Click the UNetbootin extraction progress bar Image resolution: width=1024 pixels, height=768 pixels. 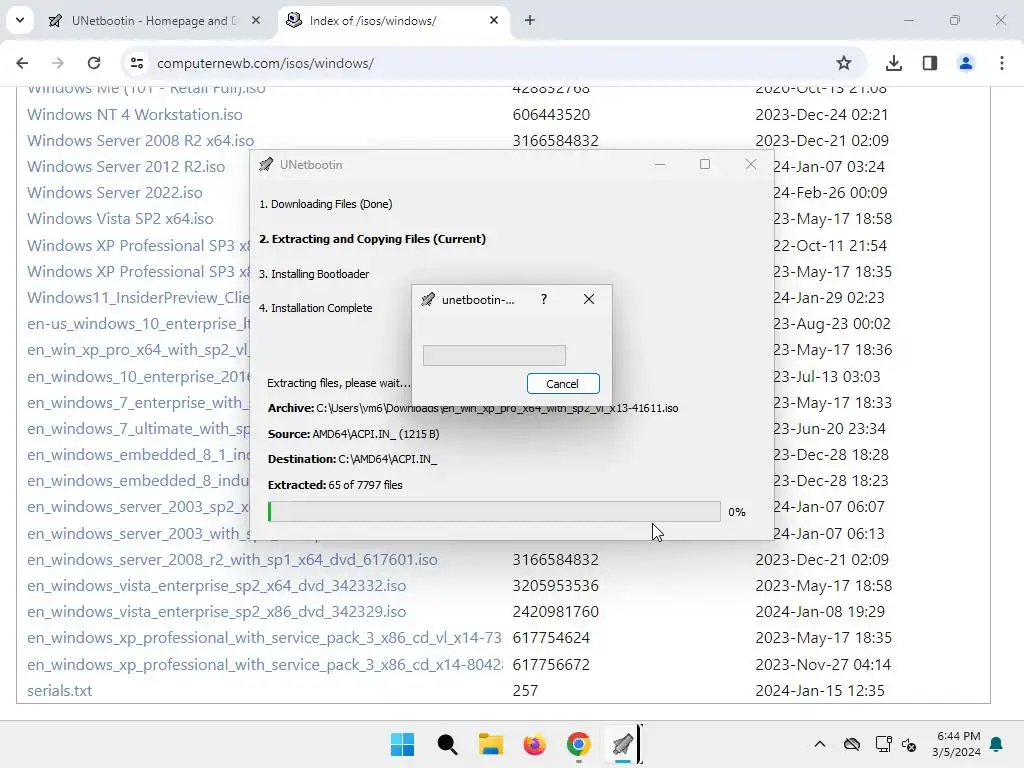(494, 511)
